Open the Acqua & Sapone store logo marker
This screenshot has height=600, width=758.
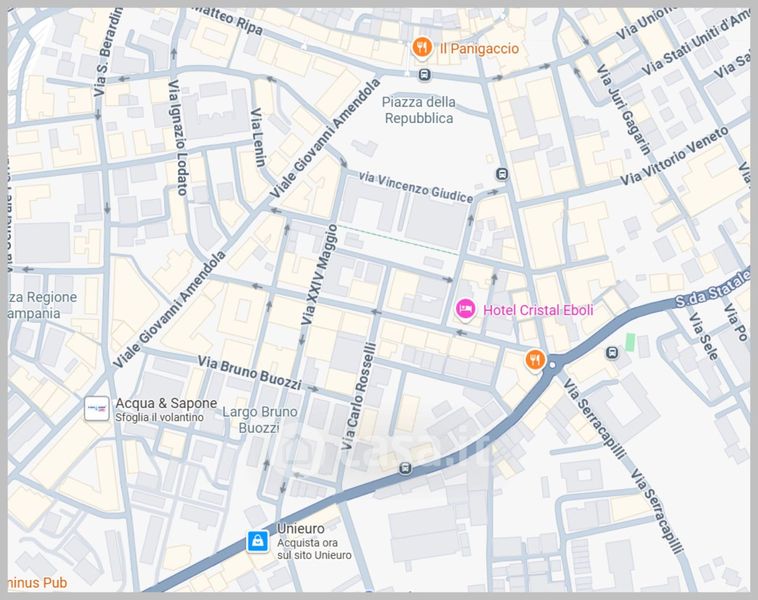pos(97,409)
